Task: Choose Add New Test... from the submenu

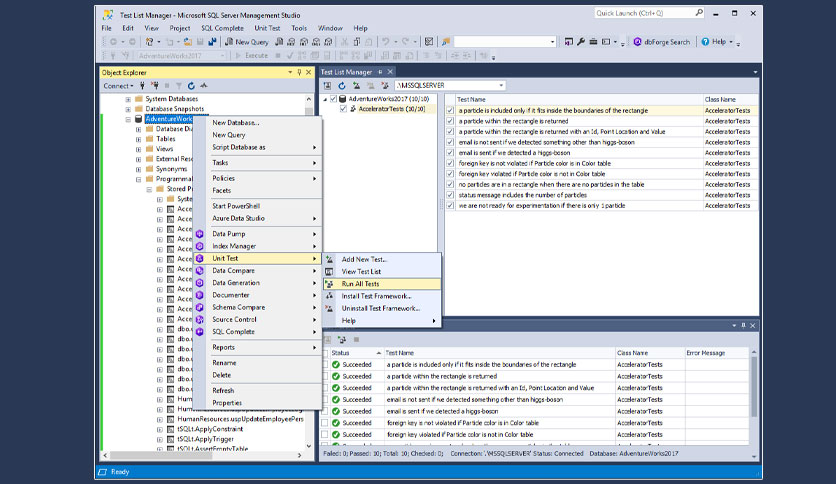Action: tap(382, 260)
